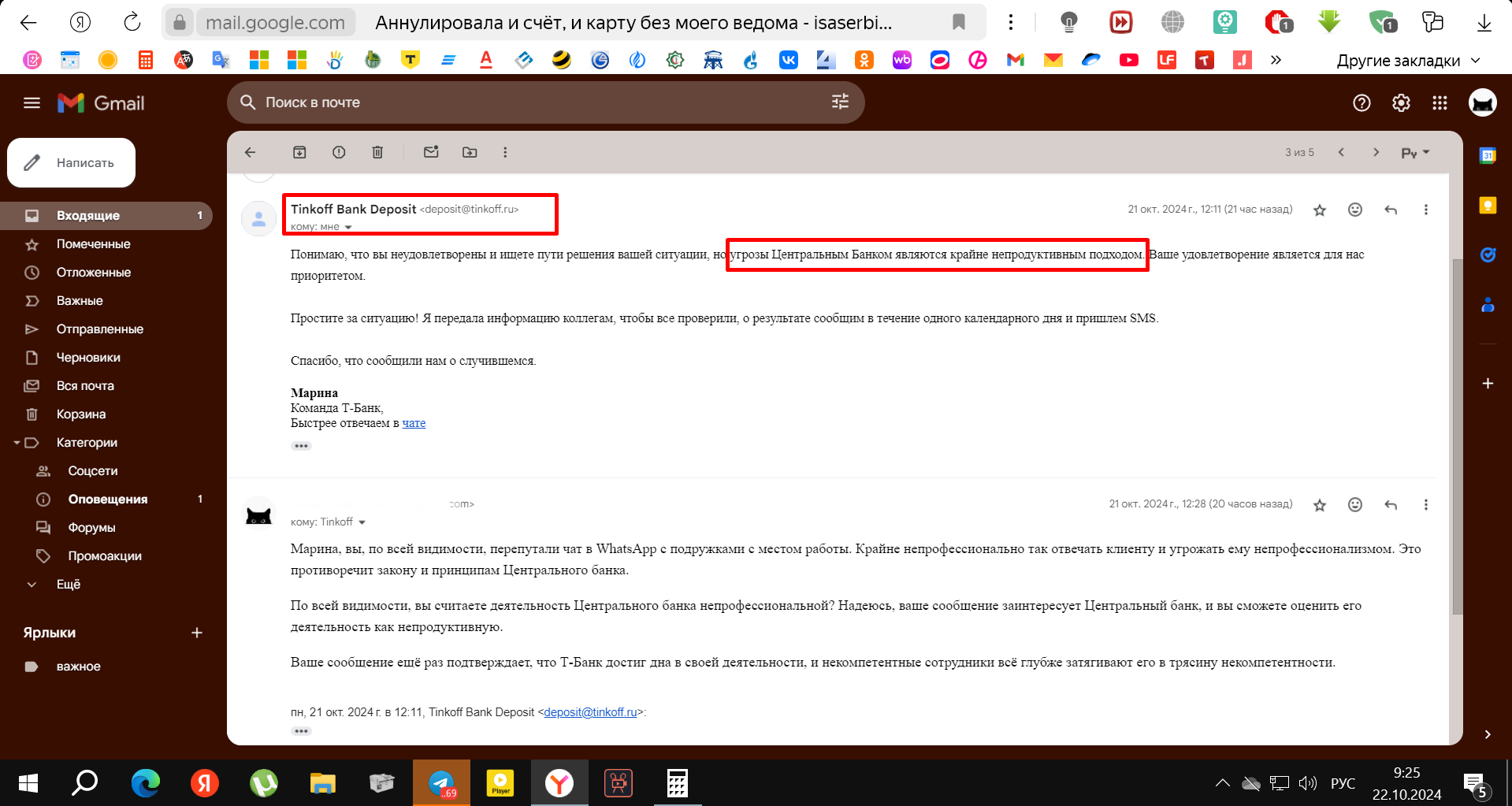The width and height of the screenshot is (1512, 806).
Task: Archive this conversation
Action: 299,152
